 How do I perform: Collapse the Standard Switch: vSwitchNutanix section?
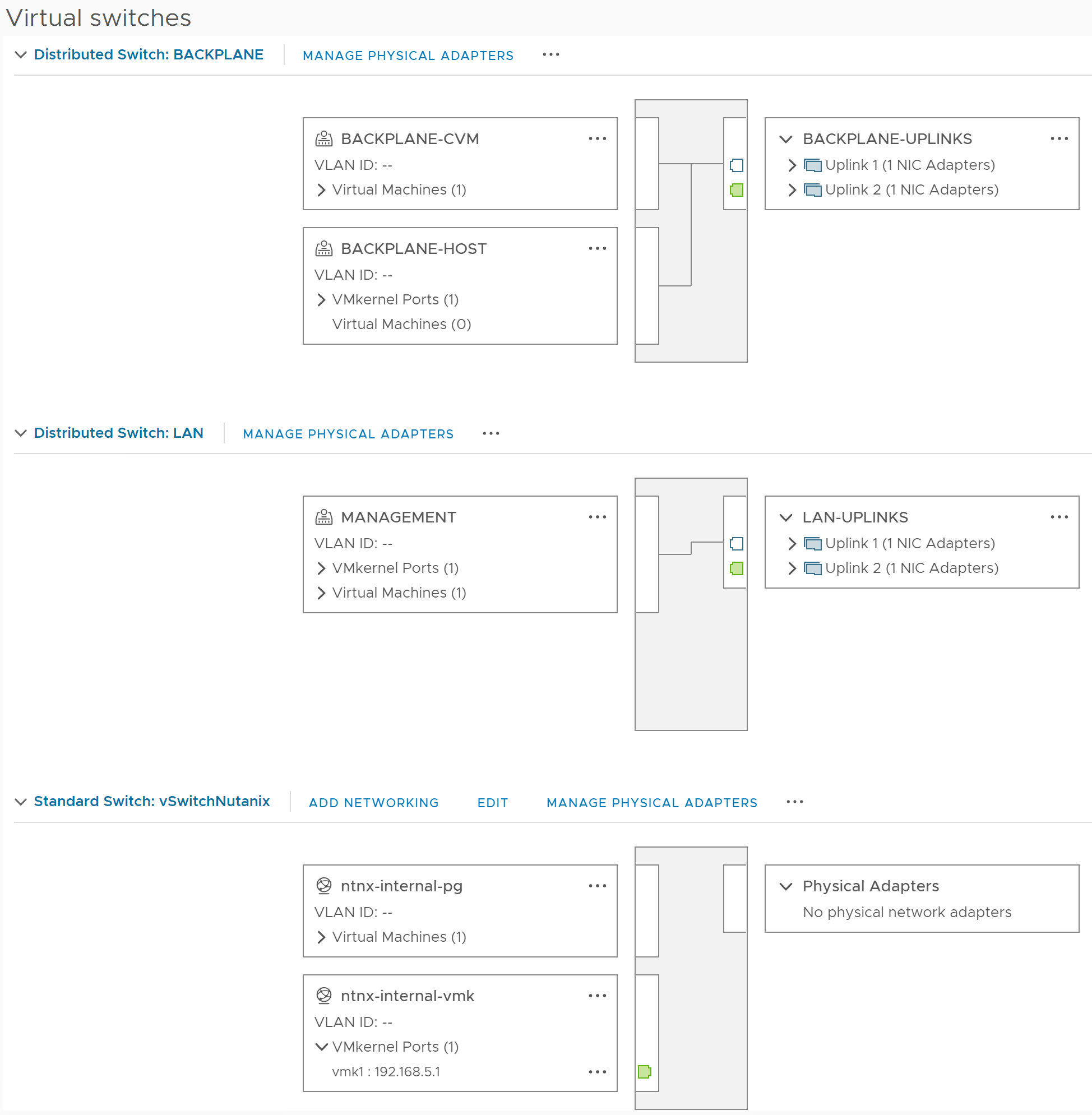pos(21,801)
